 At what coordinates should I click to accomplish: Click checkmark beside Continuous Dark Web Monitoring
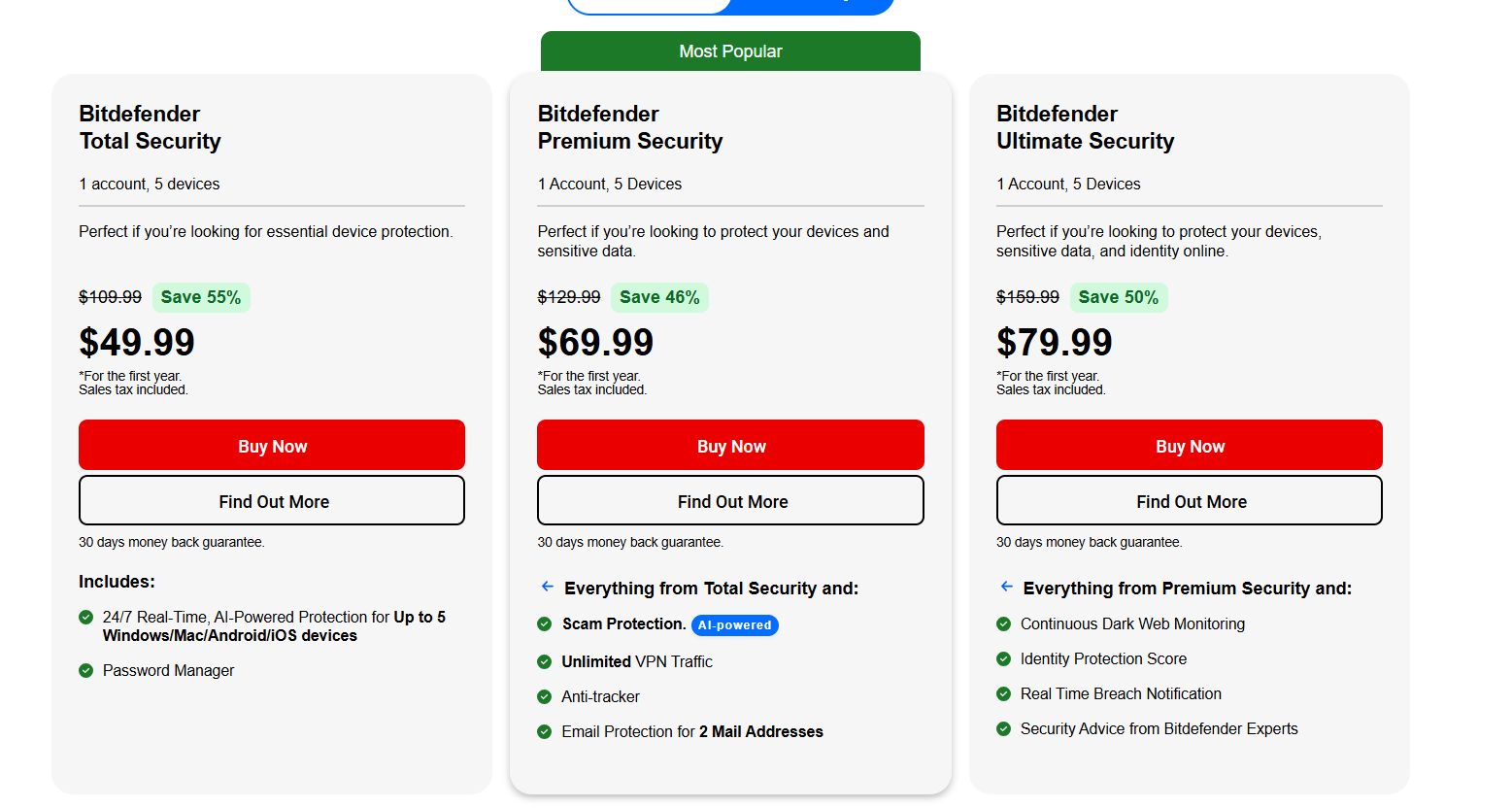click(x=1003, y=624)
